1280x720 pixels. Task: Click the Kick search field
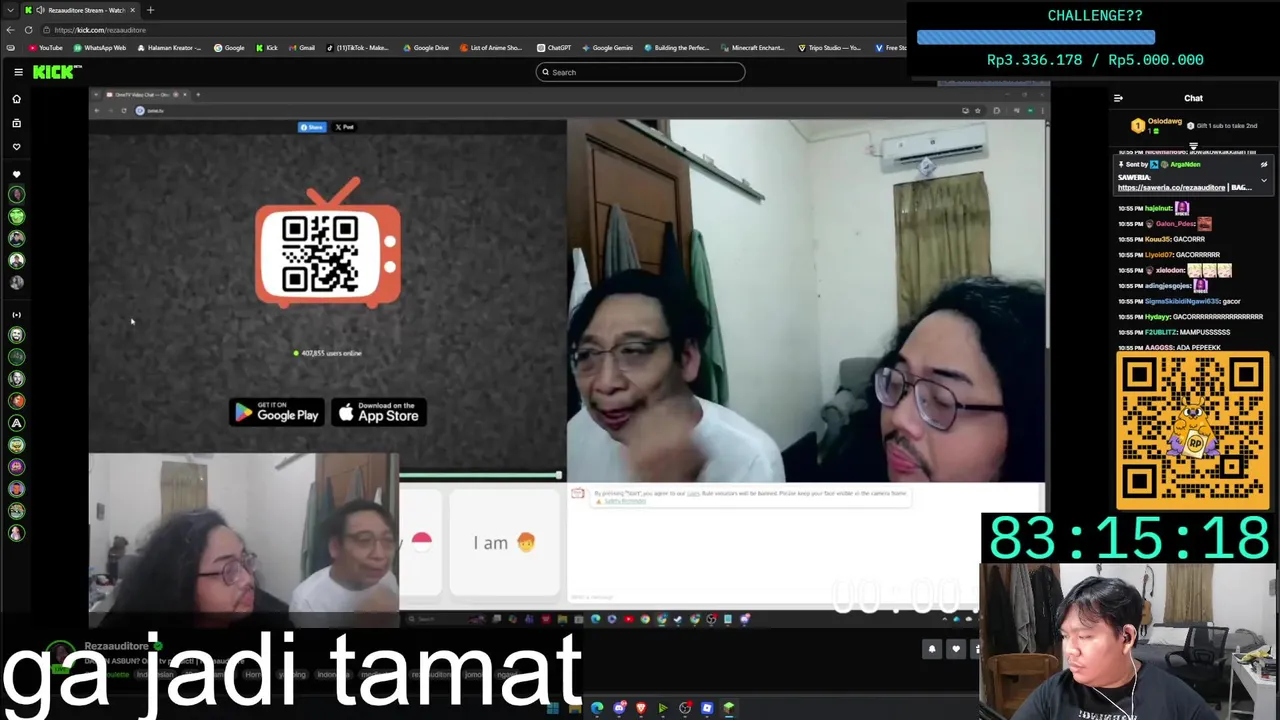(640, 72)
